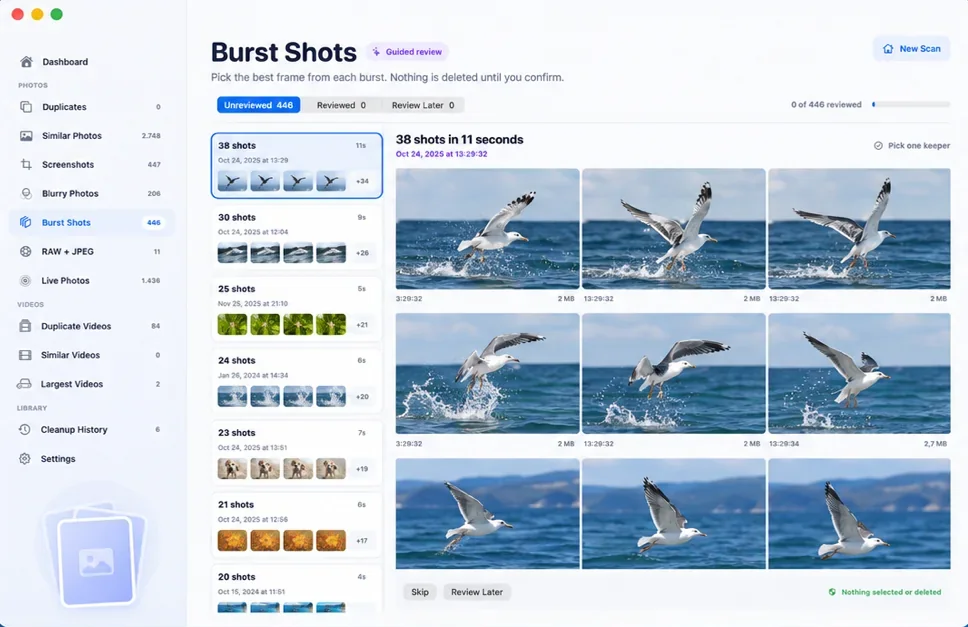The image size is (968, 627).
Task: Select right seagull photo in bottom row
Action: coord(859,513)
